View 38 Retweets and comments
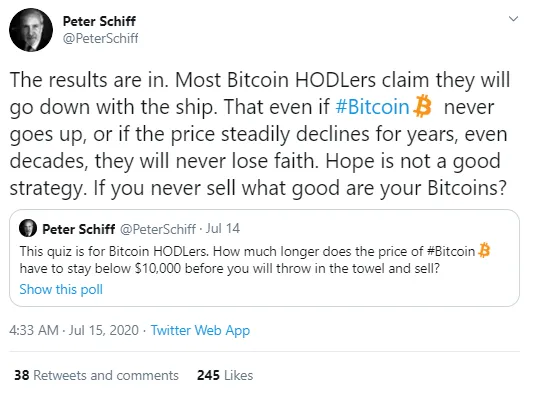Viewport: 533px width, 394px height. click(x=96, y=375)
